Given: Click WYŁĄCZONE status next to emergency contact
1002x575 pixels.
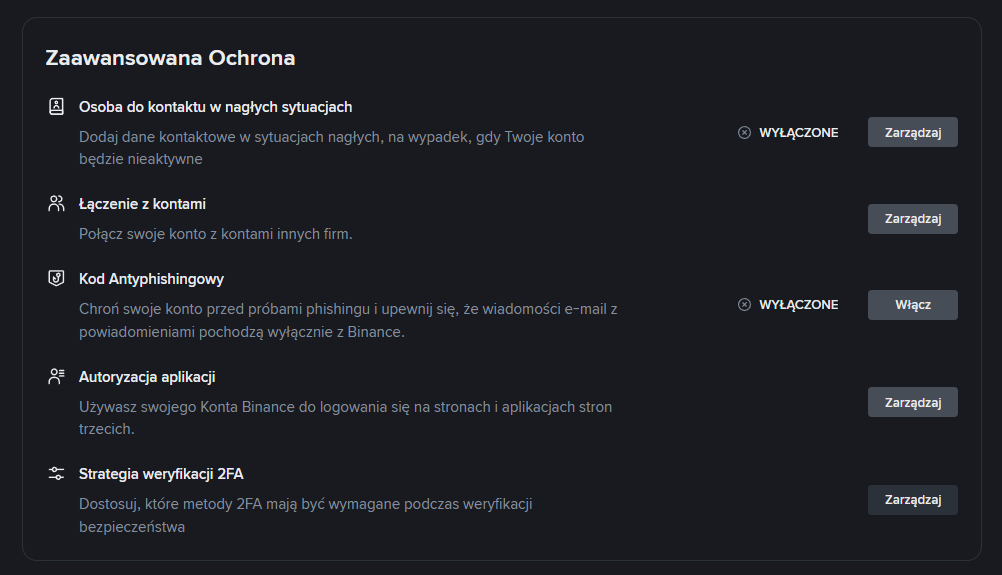Looking at the screenshot, I should pos(798,132).
